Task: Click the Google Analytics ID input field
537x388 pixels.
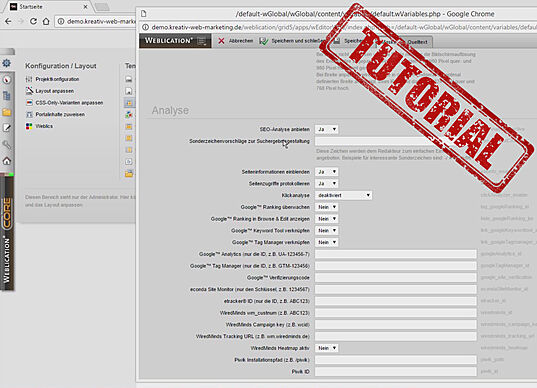Action: (x=396, y=254)
